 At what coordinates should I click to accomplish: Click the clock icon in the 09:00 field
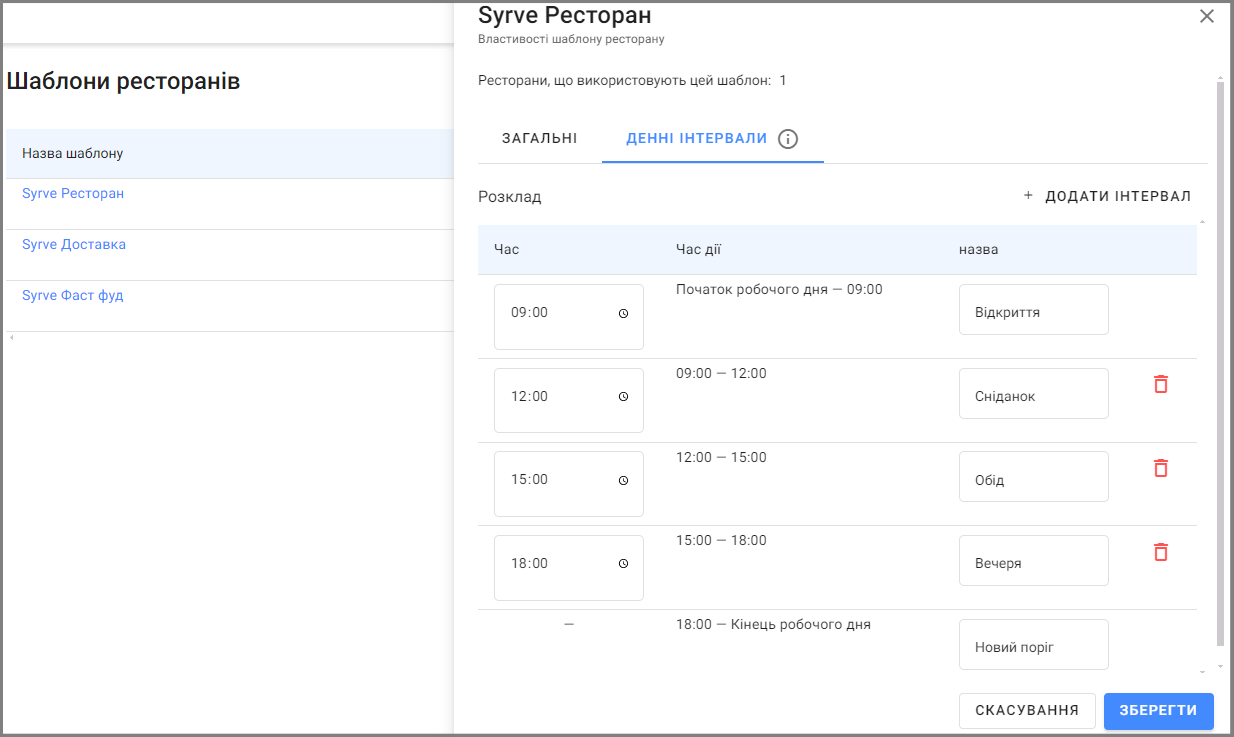pyautogui.click(x=623, y=313)
